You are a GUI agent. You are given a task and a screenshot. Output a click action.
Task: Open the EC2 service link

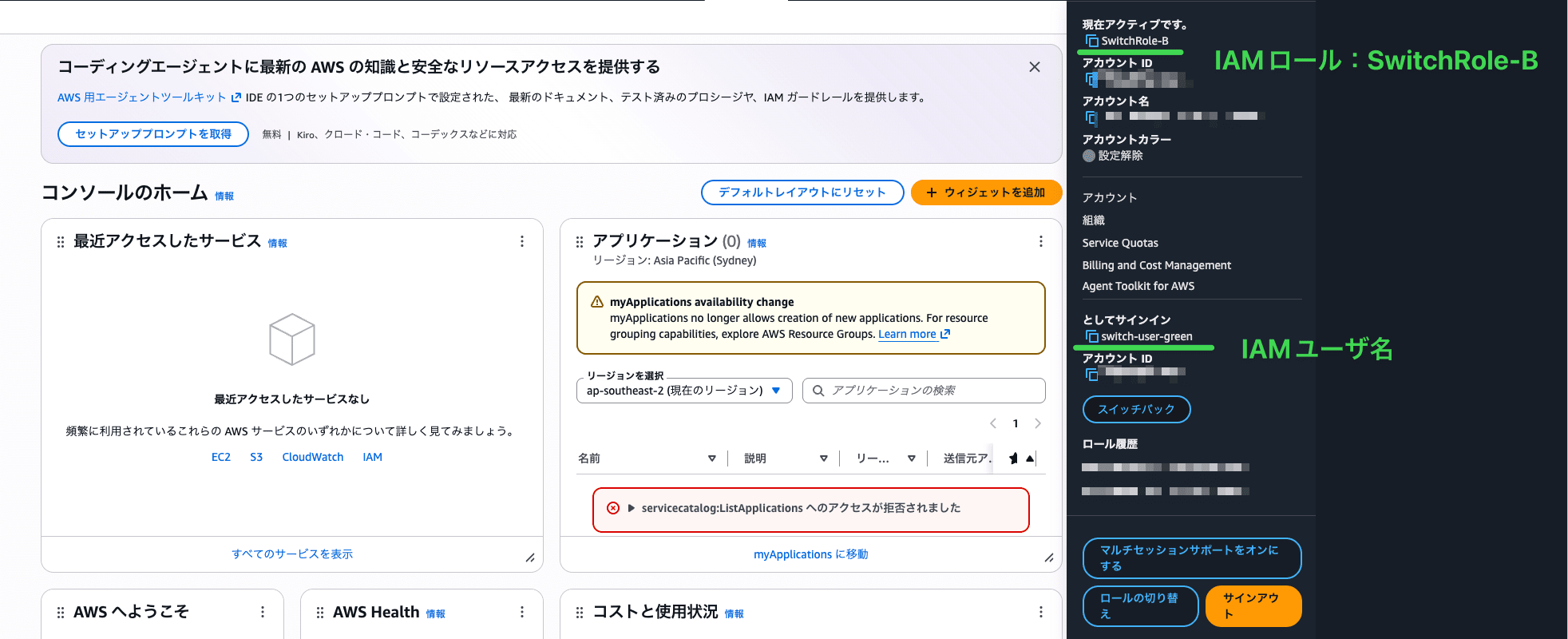coord(221,458)
